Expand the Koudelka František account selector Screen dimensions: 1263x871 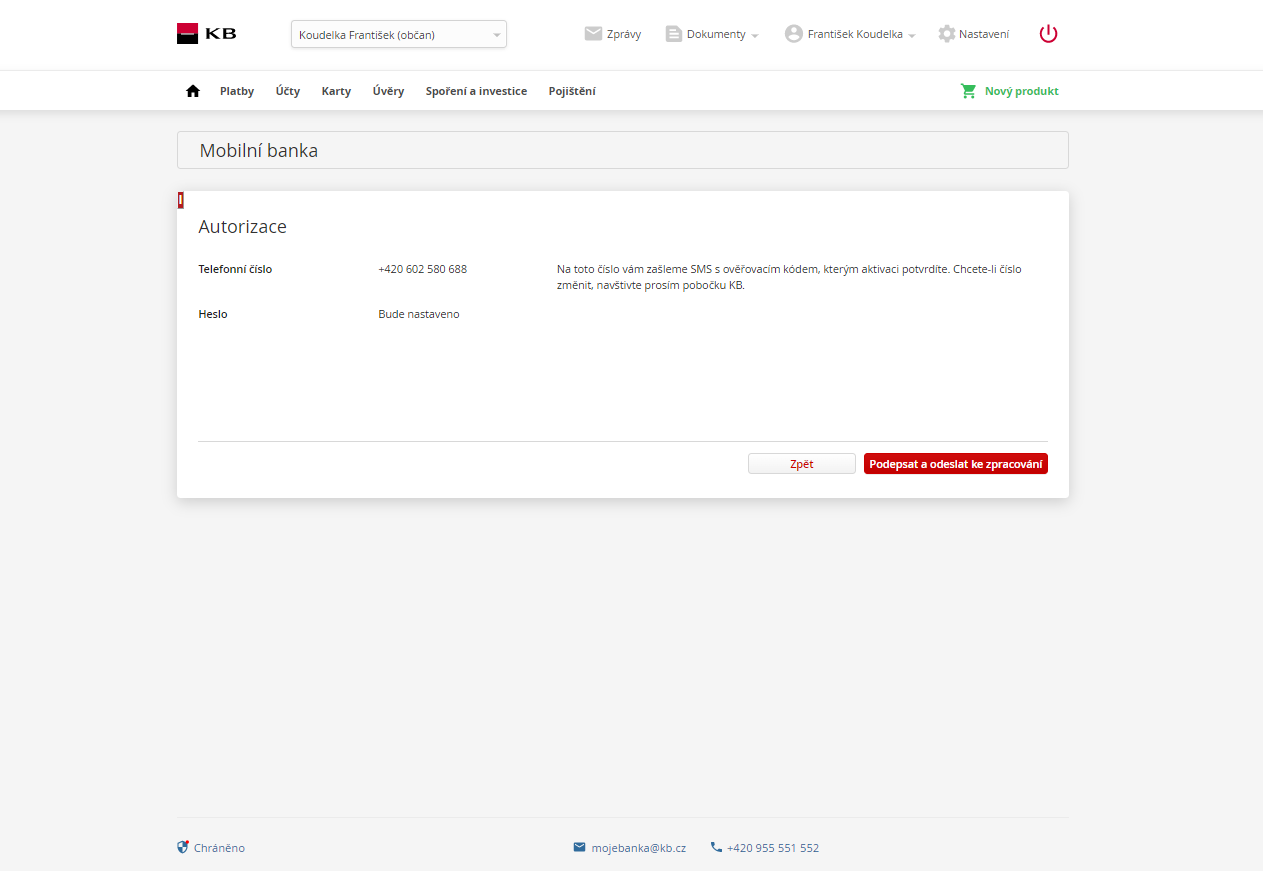click(398, 35)
